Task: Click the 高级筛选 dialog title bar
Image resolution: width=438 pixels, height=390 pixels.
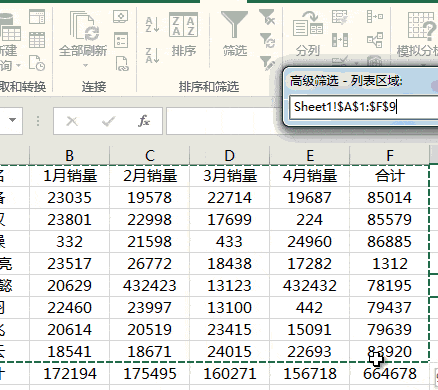Action: 362,80
